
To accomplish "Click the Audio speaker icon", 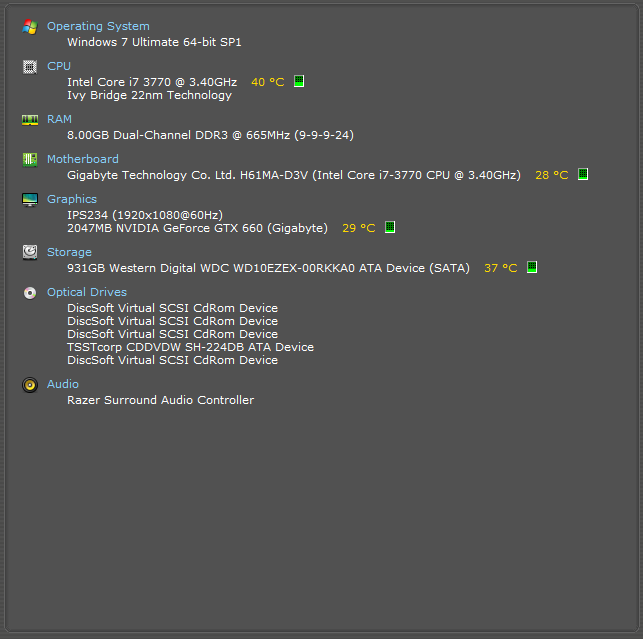I will click(30, 385).
